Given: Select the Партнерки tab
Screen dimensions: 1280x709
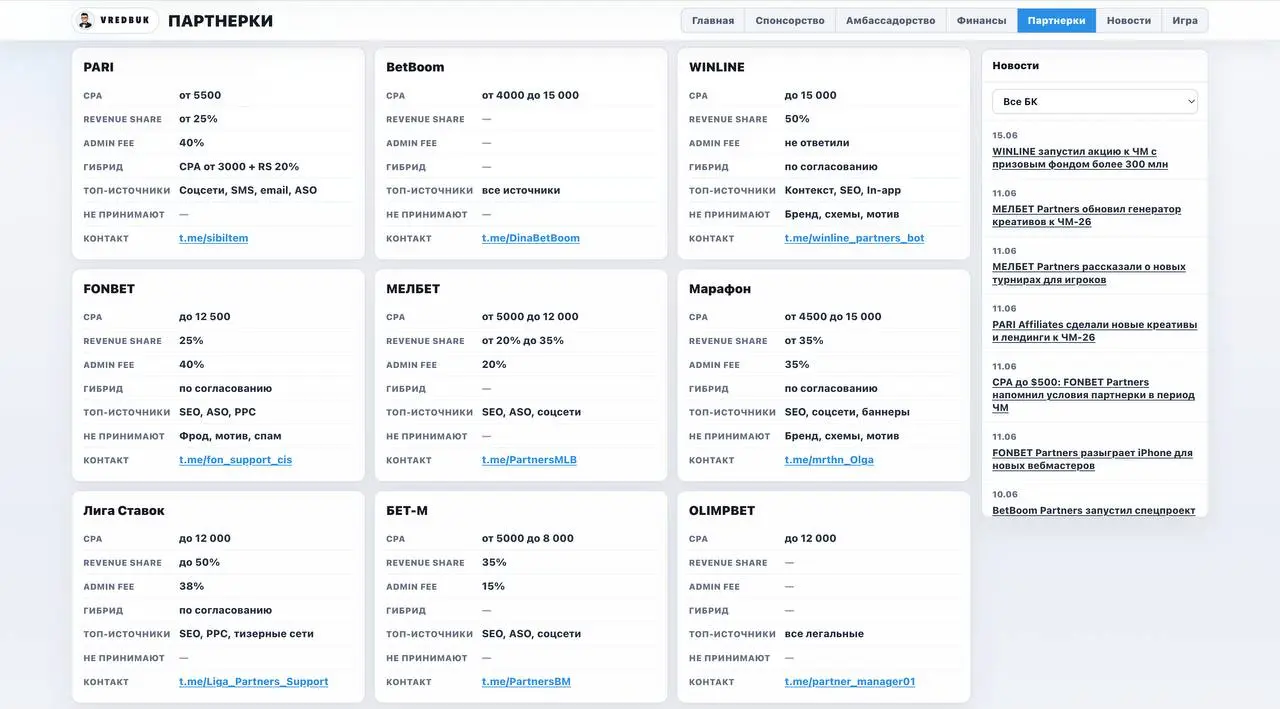Looking at the screenshot, I should pyautogui.click(x=1056, y=20).
